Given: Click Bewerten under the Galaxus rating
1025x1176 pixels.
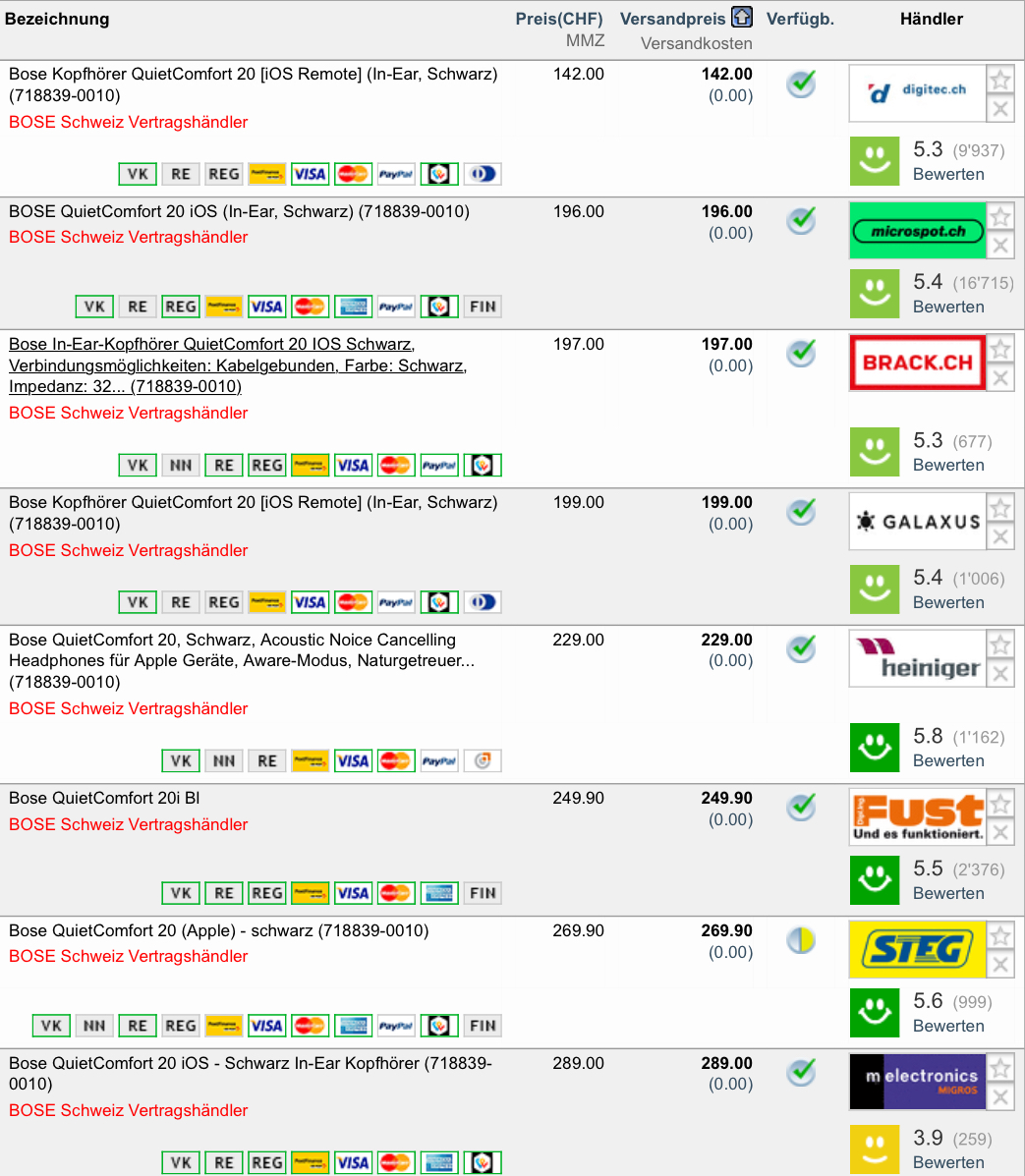Looking at the screenshot, I should click(x=948, y=602).
